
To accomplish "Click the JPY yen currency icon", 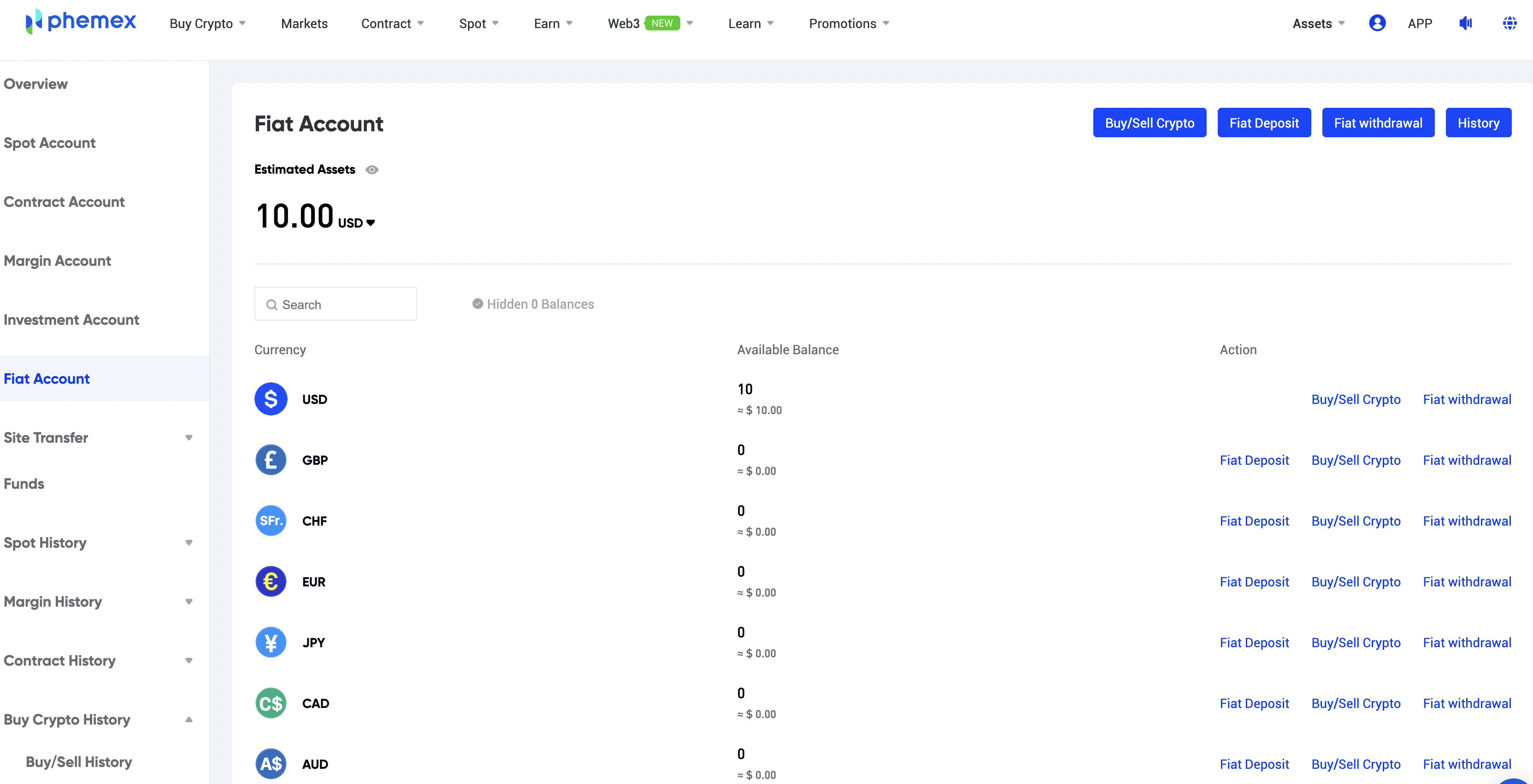I will tap(271, 643).
